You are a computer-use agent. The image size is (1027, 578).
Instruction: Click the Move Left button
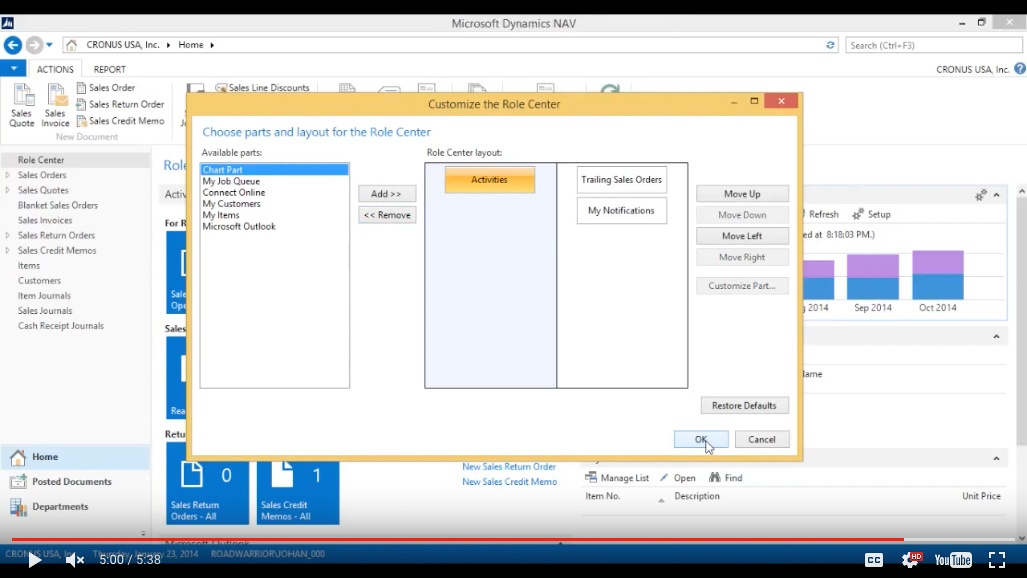coord(742,236)
